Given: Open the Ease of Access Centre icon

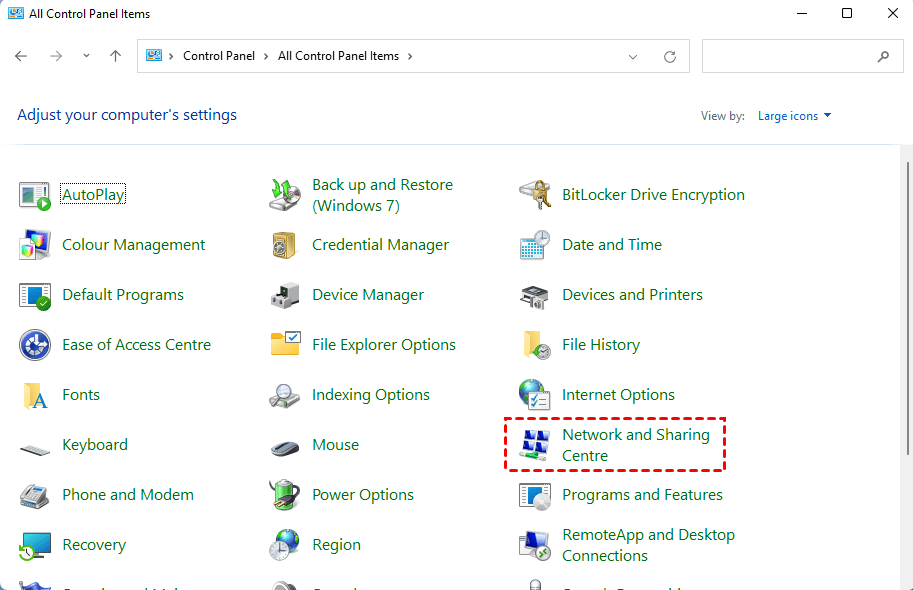Looking at the screenshot, I should (34, 345).
